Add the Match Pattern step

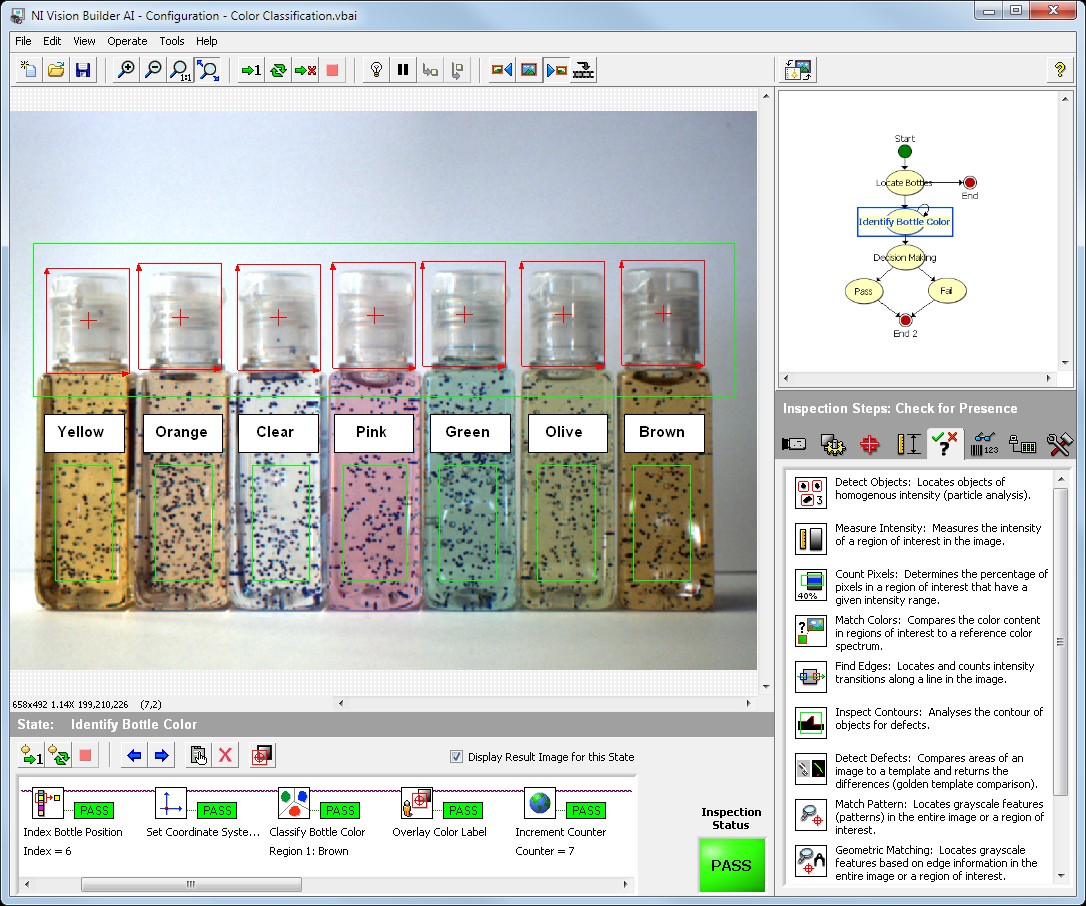[x=921, y=816]
